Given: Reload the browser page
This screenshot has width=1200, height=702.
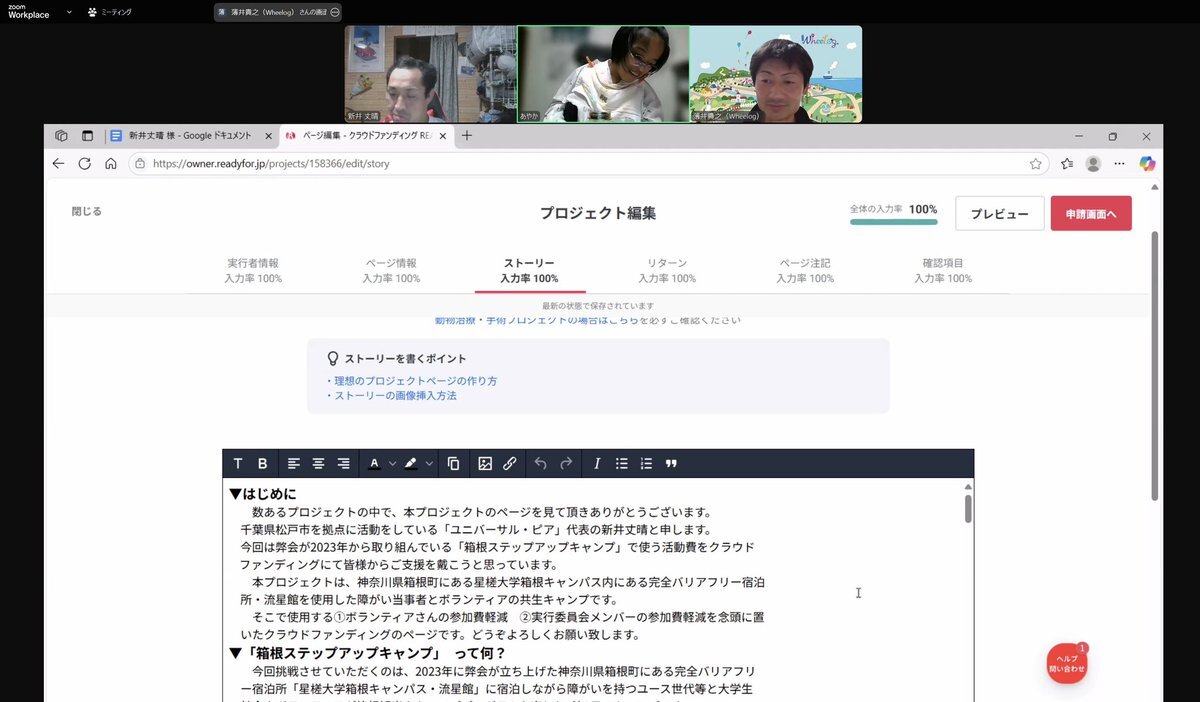Looking at the screenshot, I should (84, 163).
